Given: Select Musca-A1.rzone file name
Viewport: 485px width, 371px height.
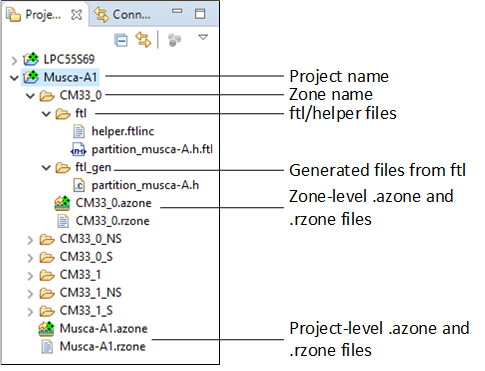Looking at the screenshot, I should pos(102,347).
